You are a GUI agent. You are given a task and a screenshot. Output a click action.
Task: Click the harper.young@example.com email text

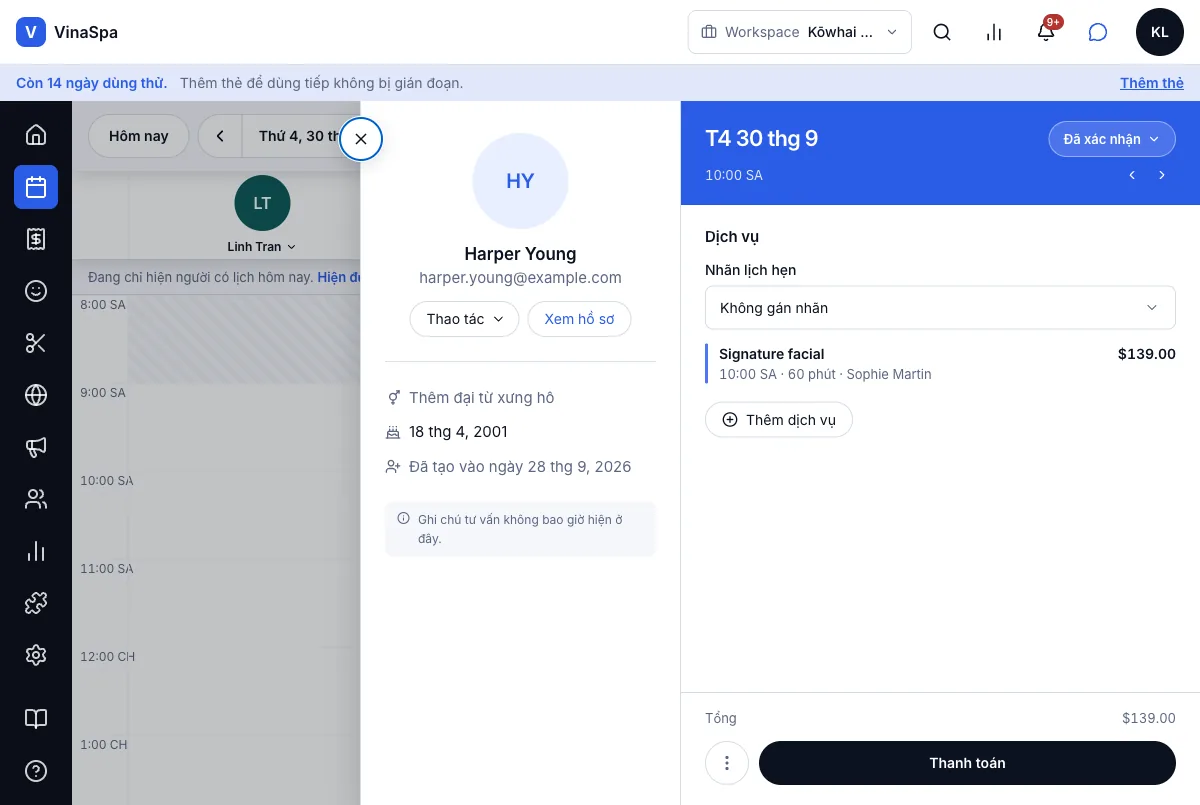[x=520, y=278]
